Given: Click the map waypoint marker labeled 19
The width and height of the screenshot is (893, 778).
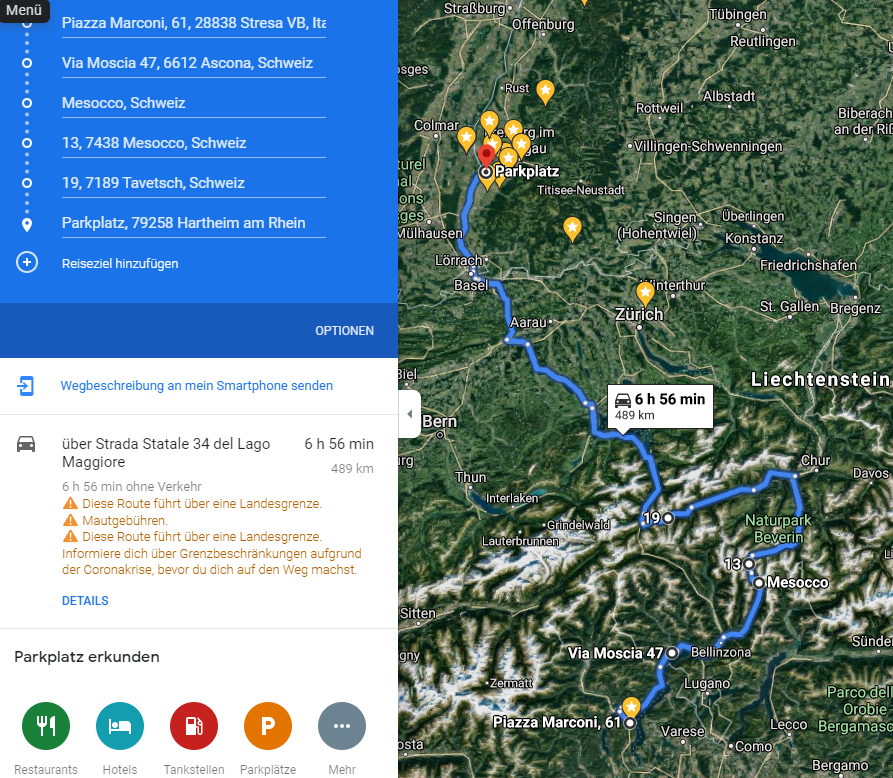Looking at the screenshot, I should coord(668,518).
